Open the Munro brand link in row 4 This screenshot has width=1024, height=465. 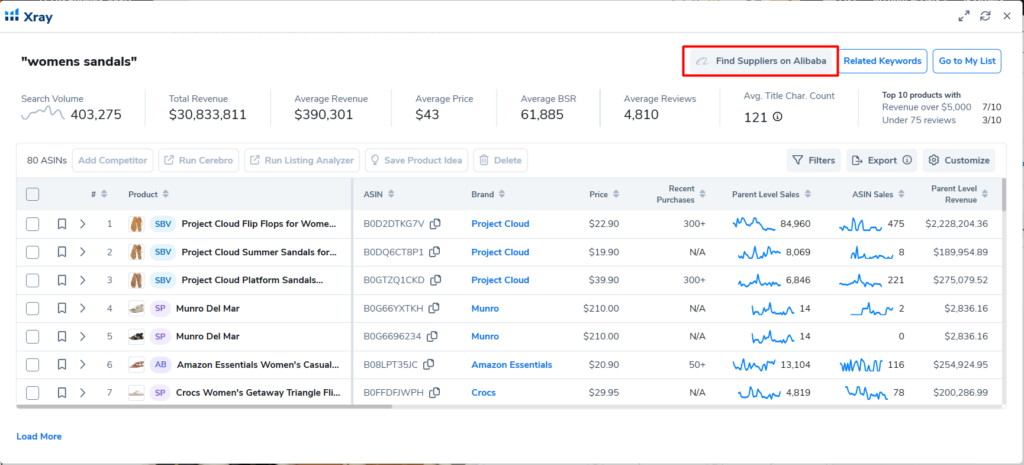coord(485,308)
